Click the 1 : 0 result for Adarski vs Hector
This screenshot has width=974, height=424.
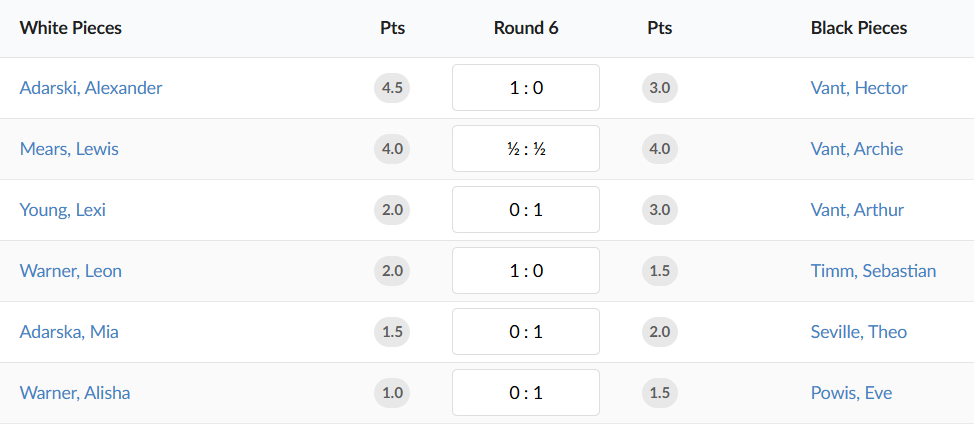(x=526, y=88)
